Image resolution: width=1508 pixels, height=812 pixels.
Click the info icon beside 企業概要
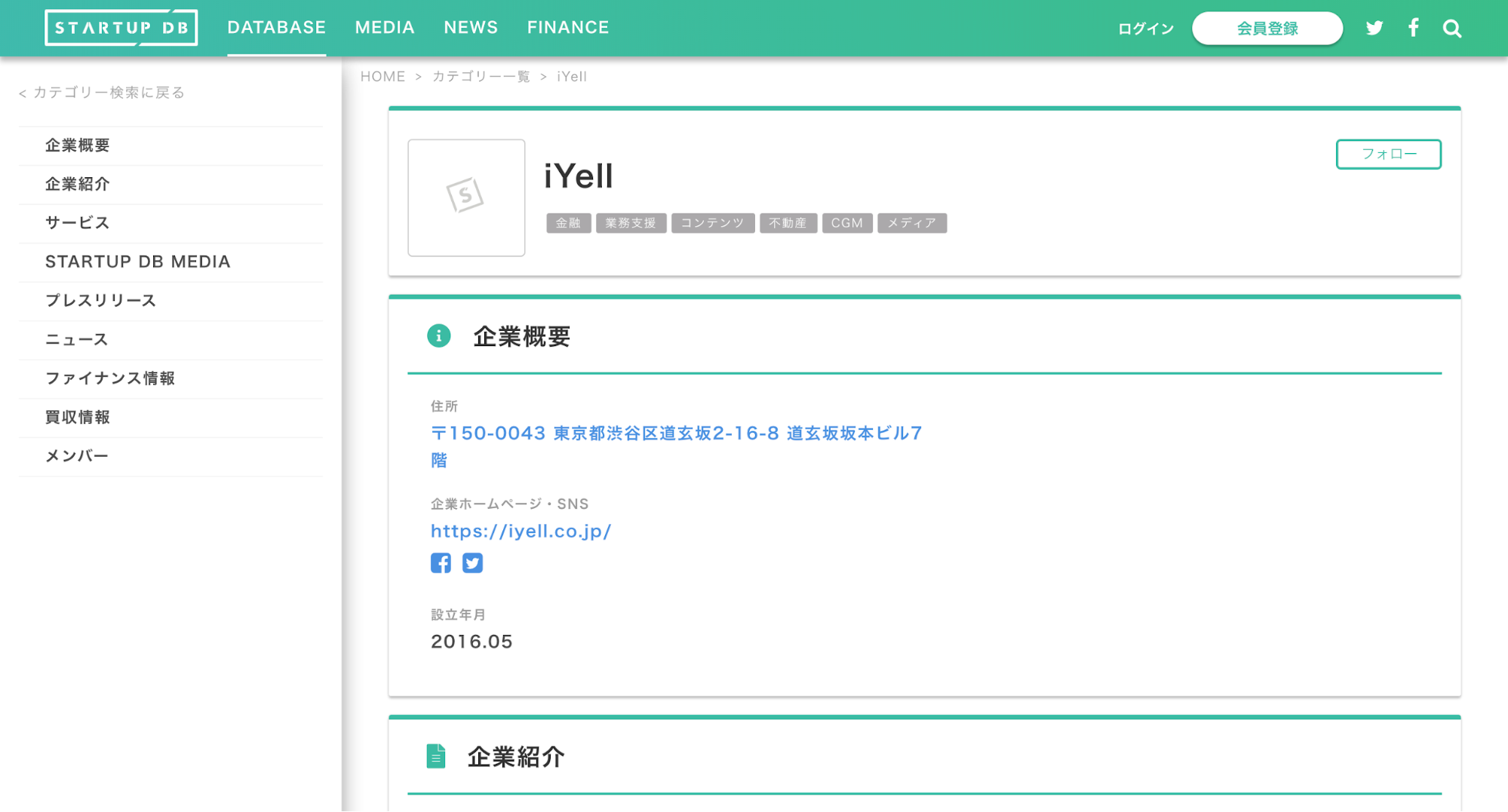(439, 336)
